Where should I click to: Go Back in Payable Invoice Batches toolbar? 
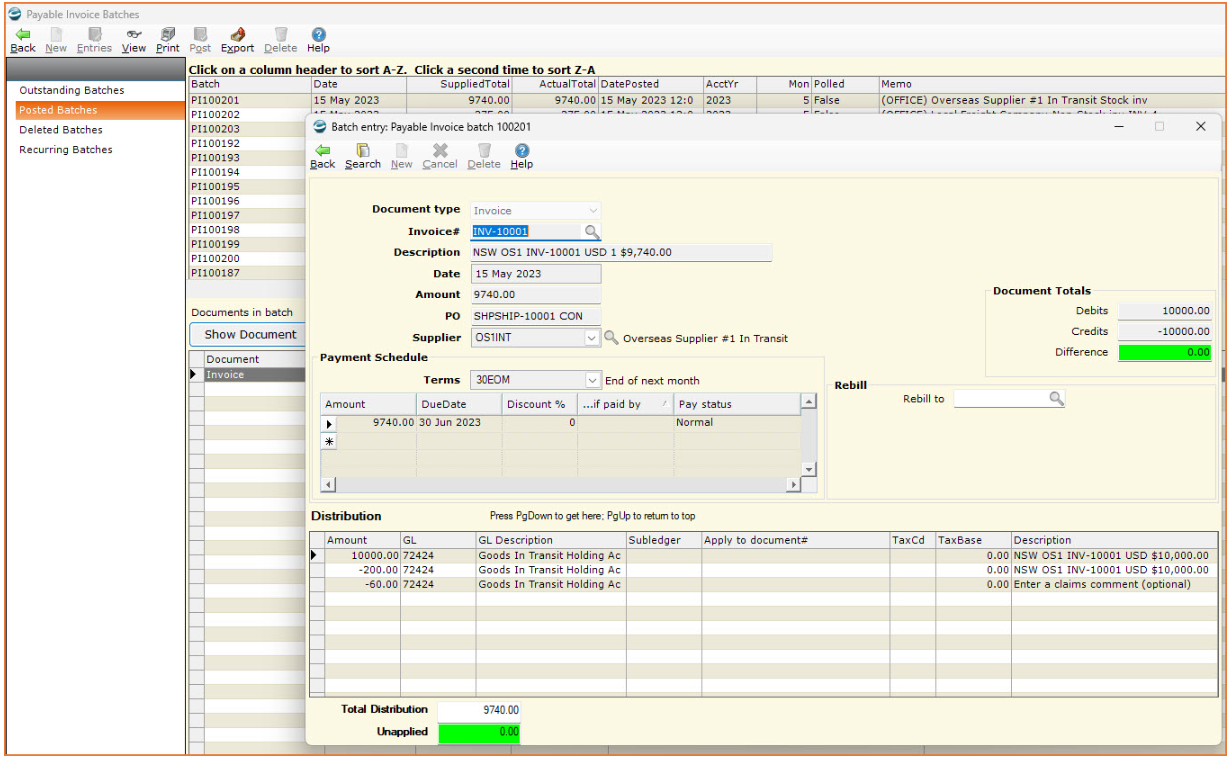point(22,40)
